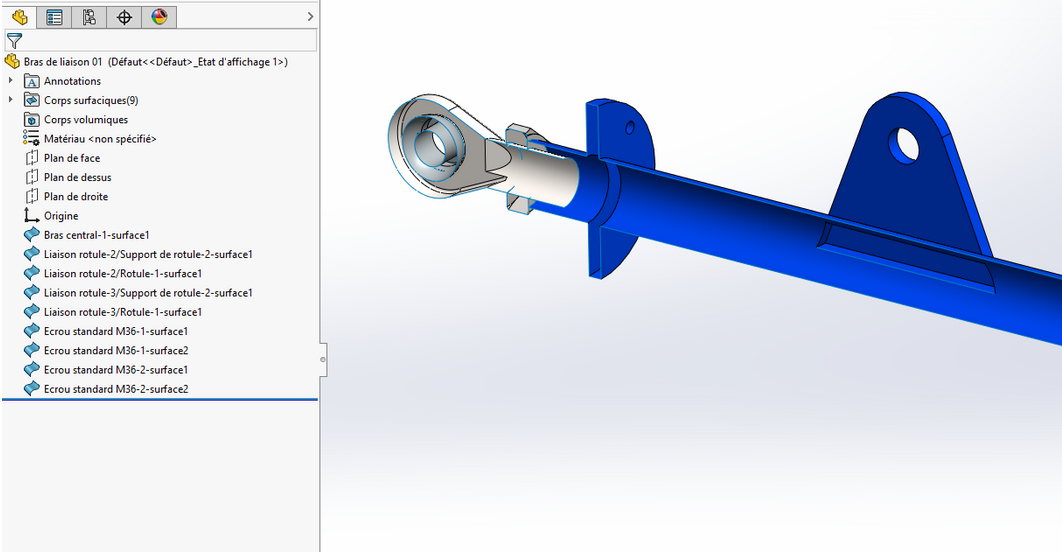
Task: Switch to the PropertyManager tab
Action: [54, 17]
